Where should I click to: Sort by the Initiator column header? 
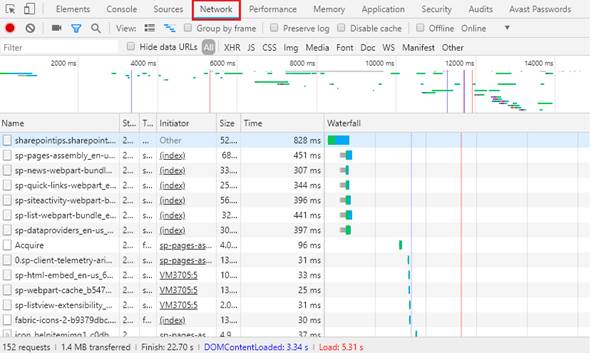pyautogui.click(x=186, y=123)
